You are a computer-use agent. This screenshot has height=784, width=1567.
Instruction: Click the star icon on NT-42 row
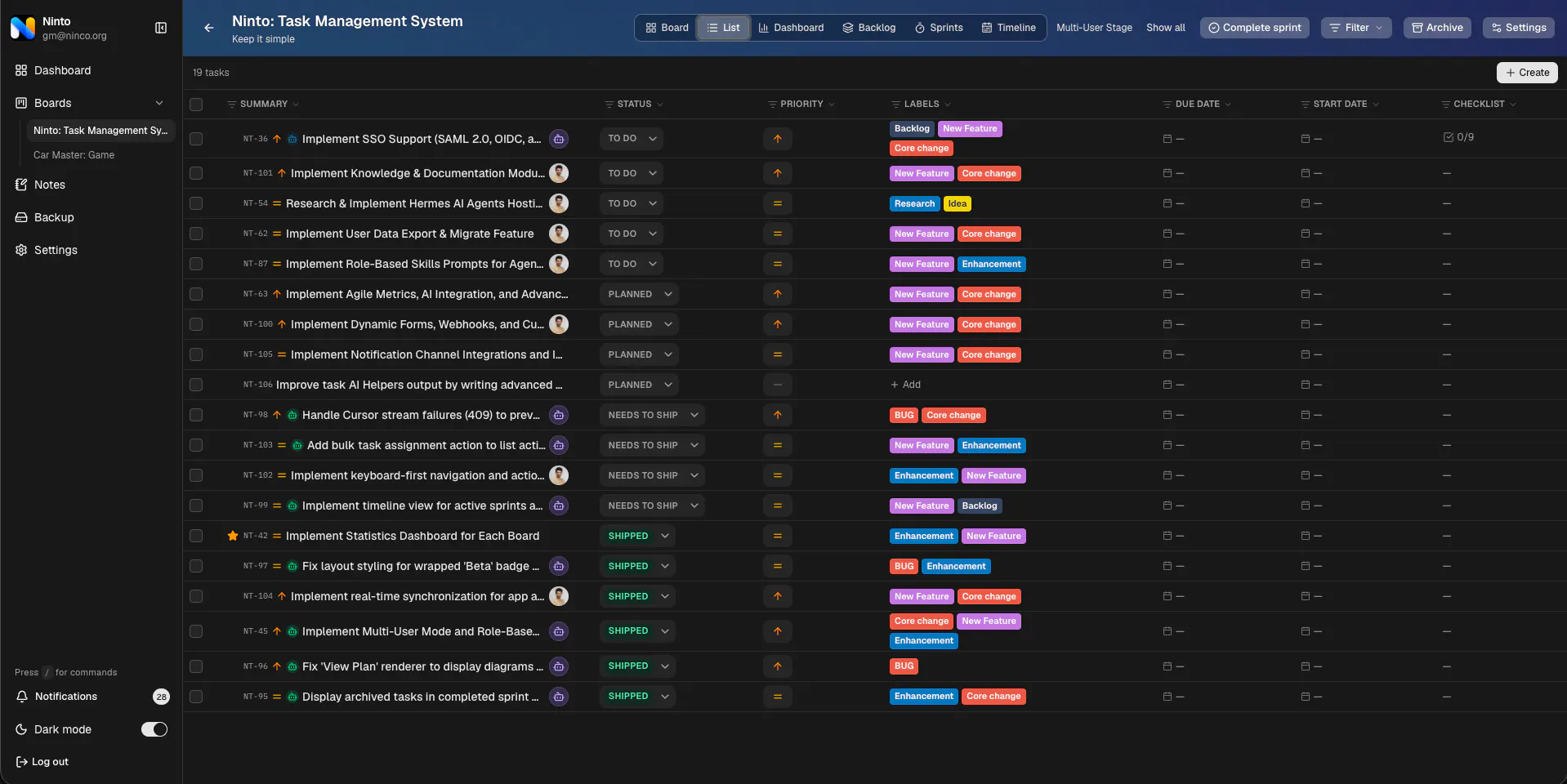[x=233, y=536]
